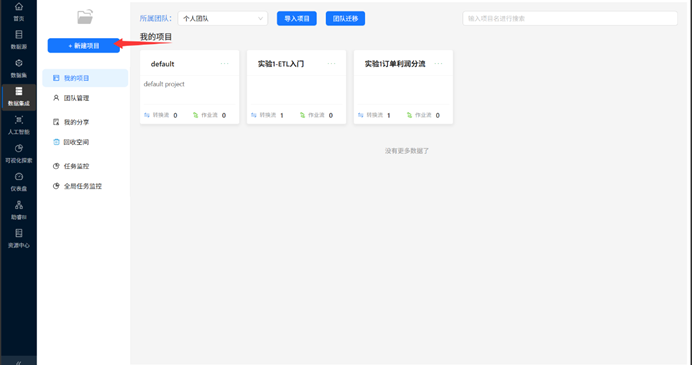Open the 实验1订单利润分流 project card
The height and width of the screenshot is (365, 692).
click(x=403, y=87)
